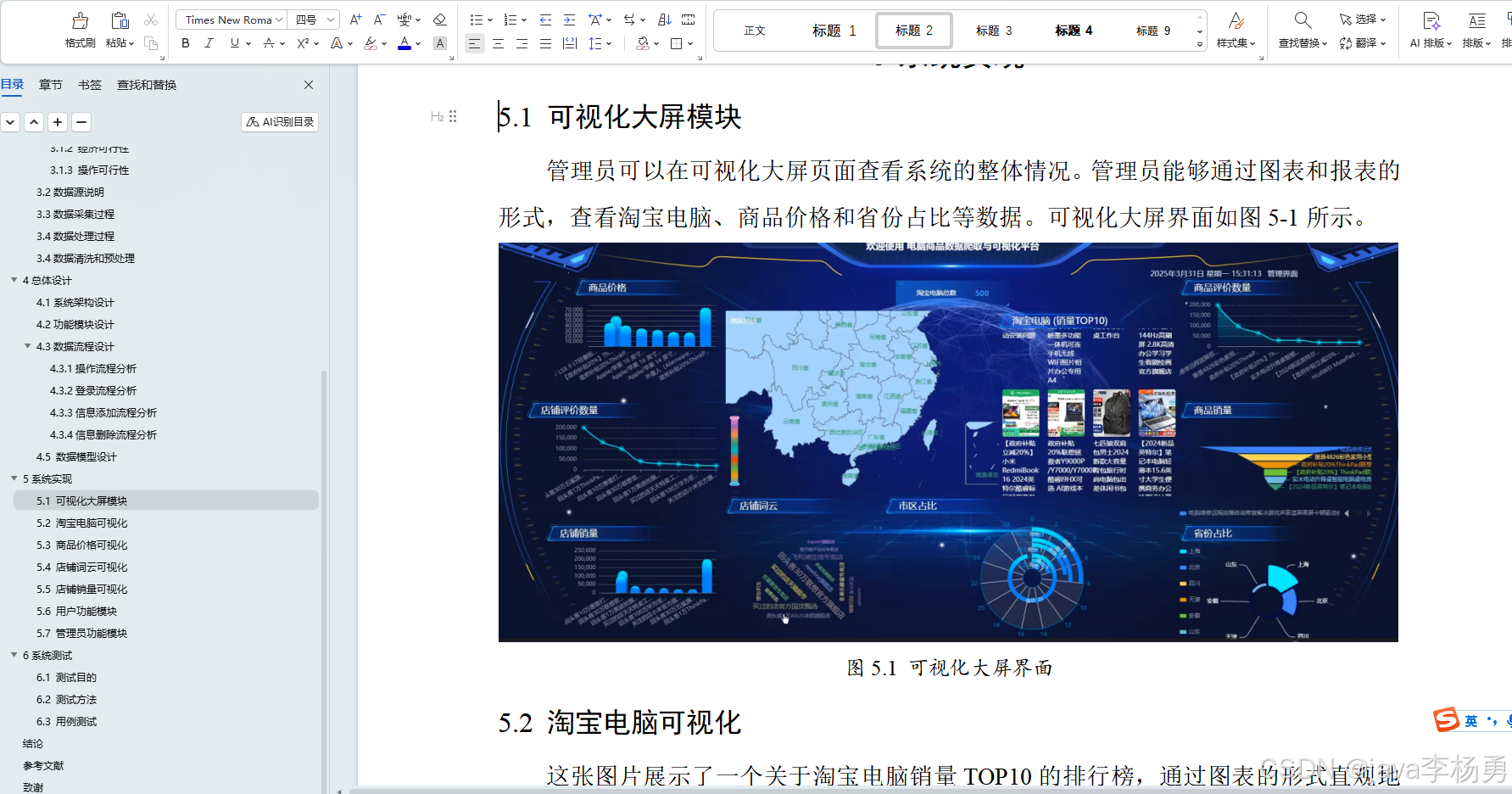
Task: Apply the 标题 1 style
Action: coord(834,31)
